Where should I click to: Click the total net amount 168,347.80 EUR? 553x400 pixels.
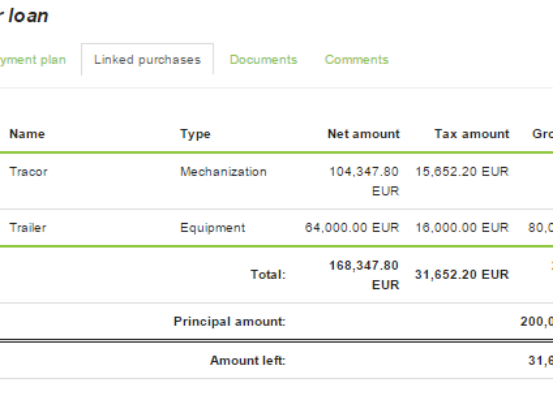coord(364,275)
